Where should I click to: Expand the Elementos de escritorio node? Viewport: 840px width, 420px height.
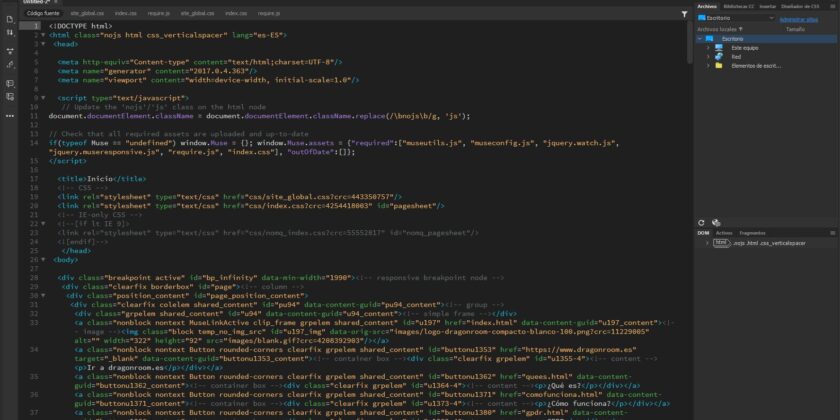(x=708, y=66)
